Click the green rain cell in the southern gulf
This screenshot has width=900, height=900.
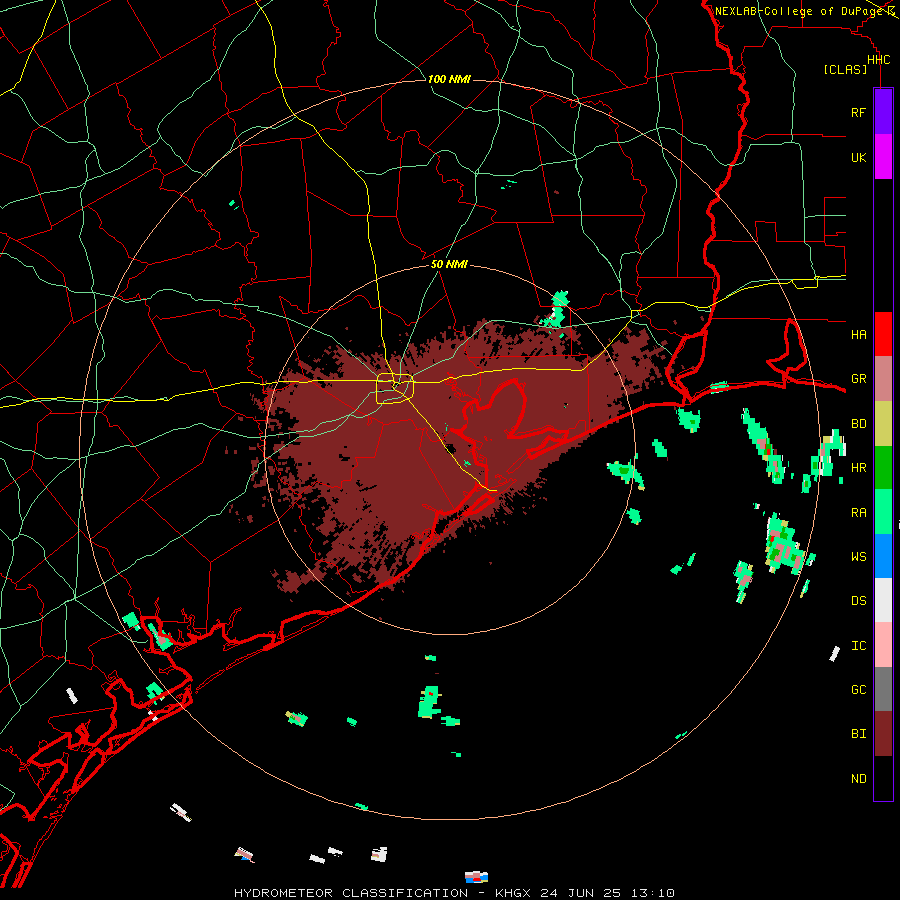(x=430, y=701)
